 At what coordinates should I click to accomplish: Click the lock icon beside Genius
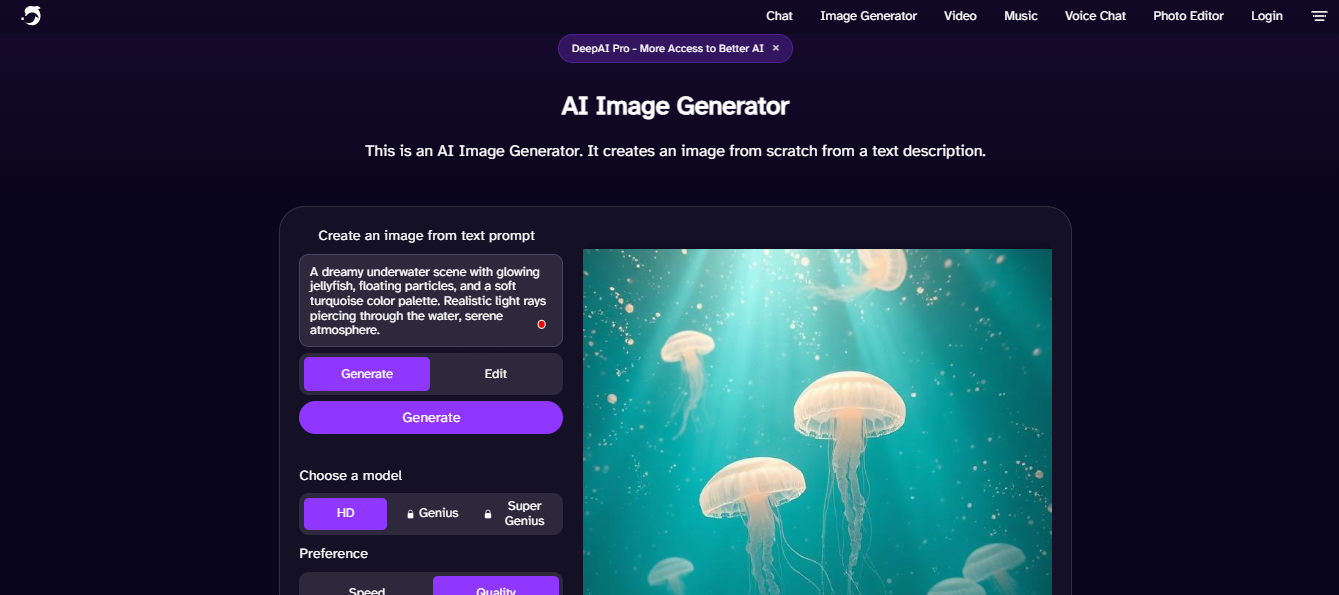coord(410,514)
